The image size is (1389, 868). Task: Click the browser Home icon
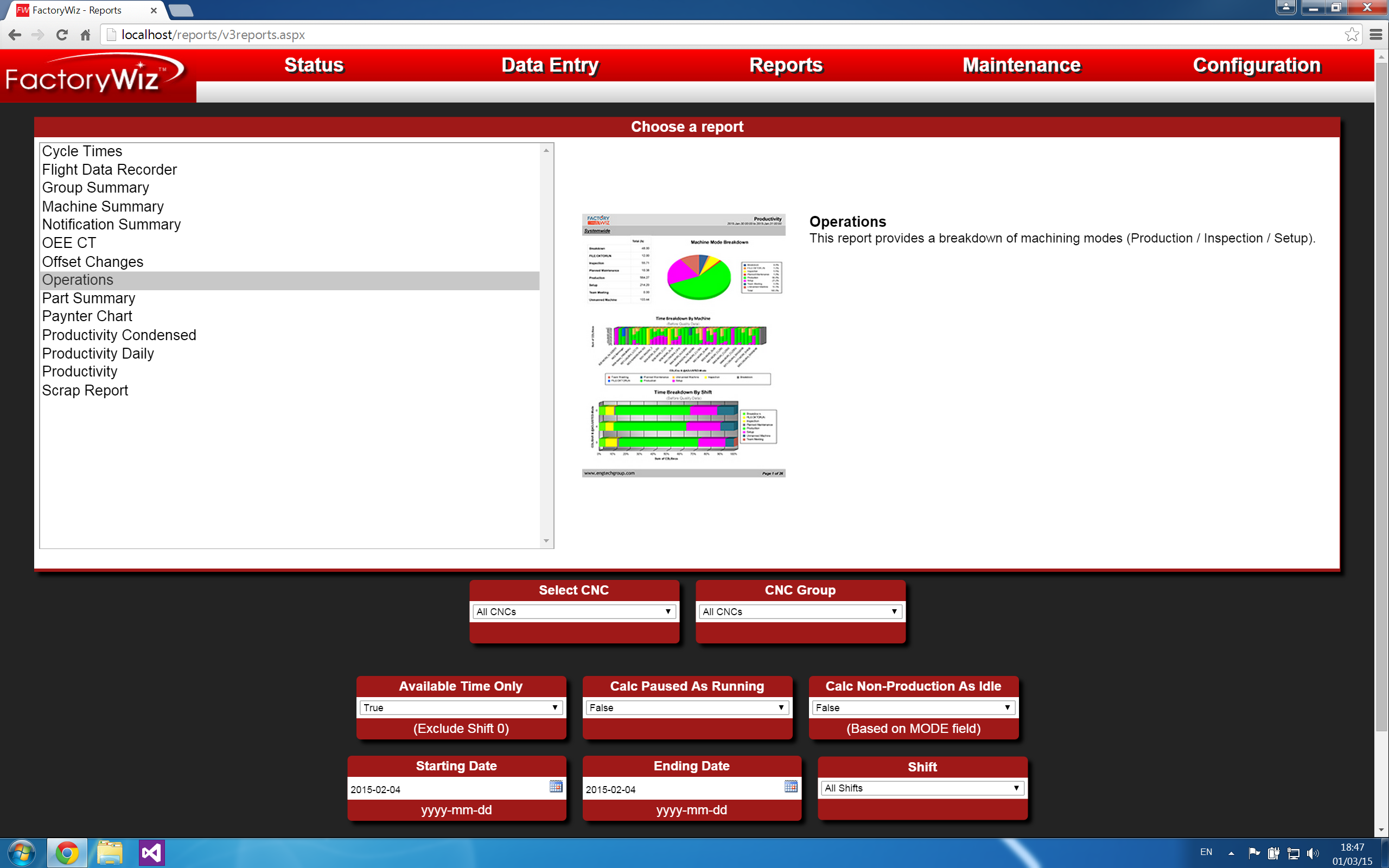click(86, 35)
